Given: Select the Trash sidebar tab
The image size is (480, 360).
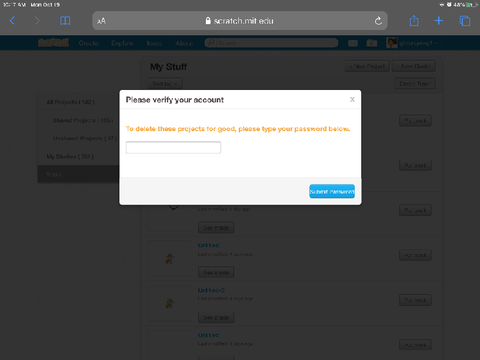Looking at the screenshot, I should (x=78, y=174).
